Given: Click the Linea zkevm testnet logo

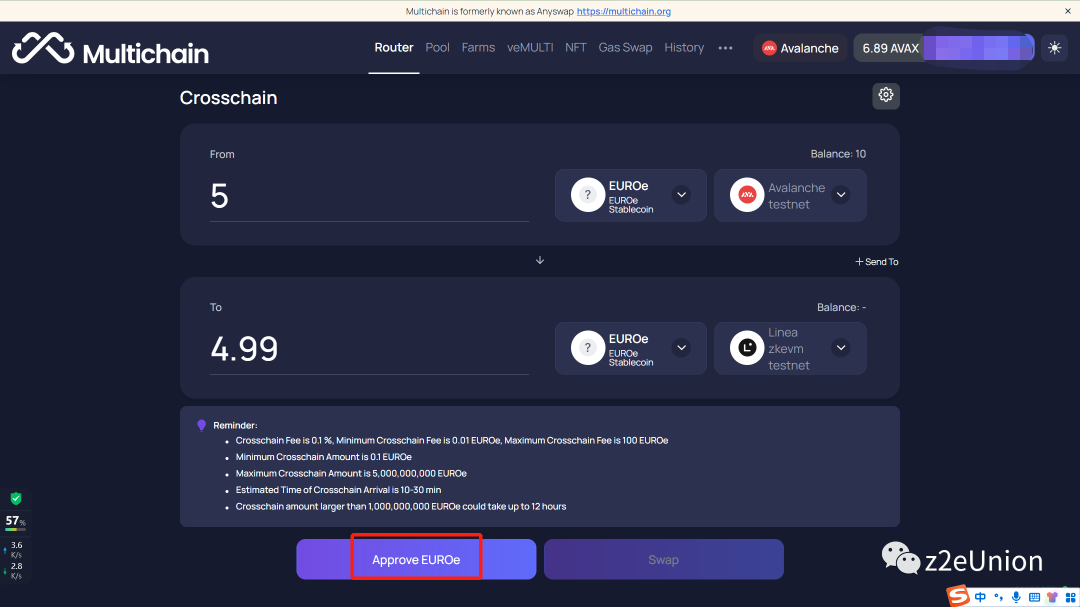Looking at the screenshot, I should click(x=746, y=348).
